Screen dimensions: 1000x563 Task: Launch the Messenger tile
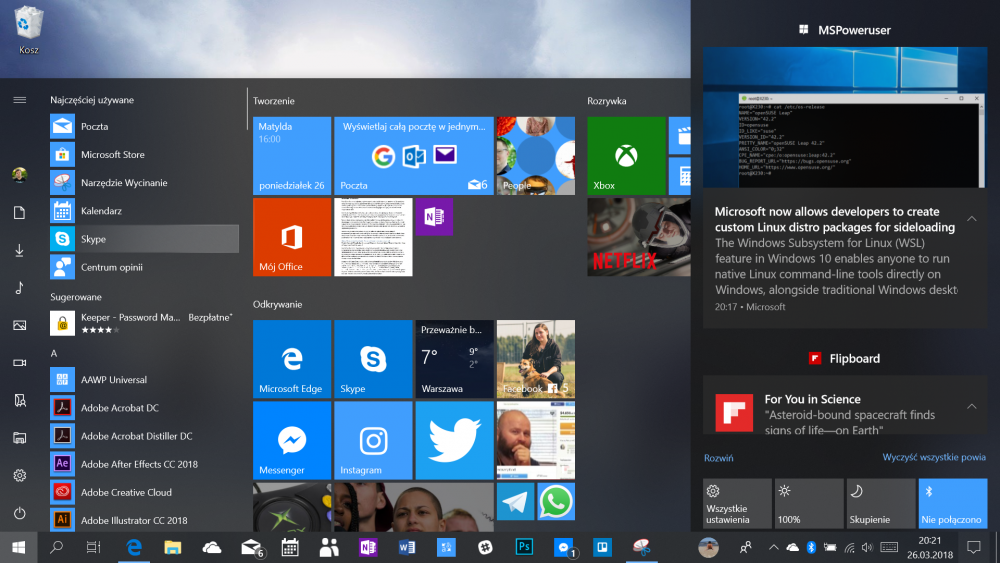click(292, 441)
